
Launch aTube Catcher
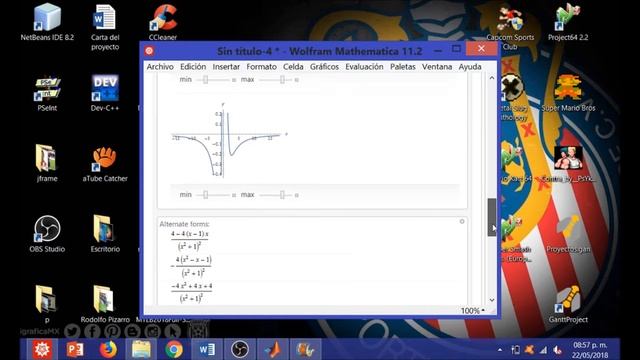[x=105, y=163]
